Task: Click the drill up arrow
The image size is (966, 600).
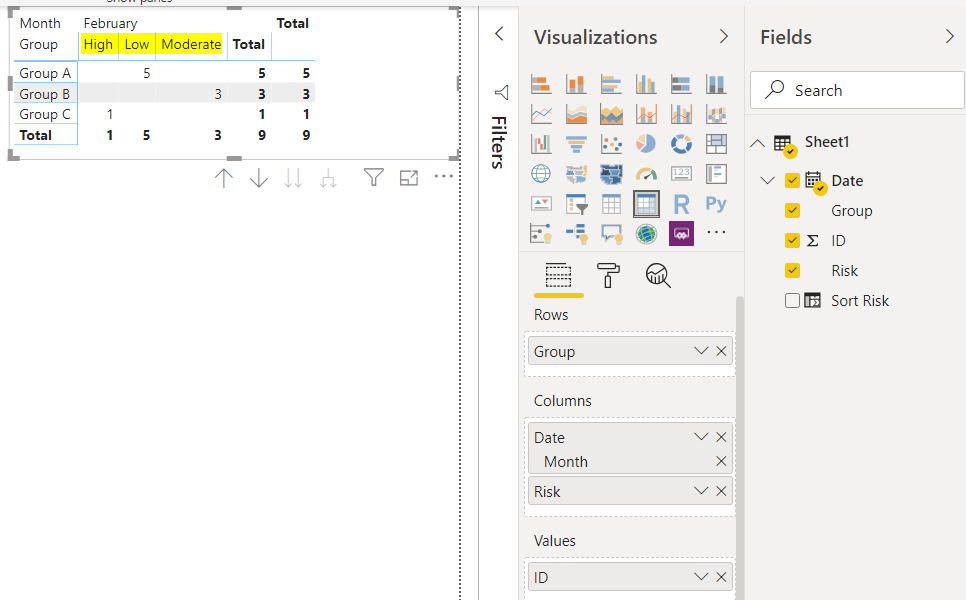Action: [224, 178]
